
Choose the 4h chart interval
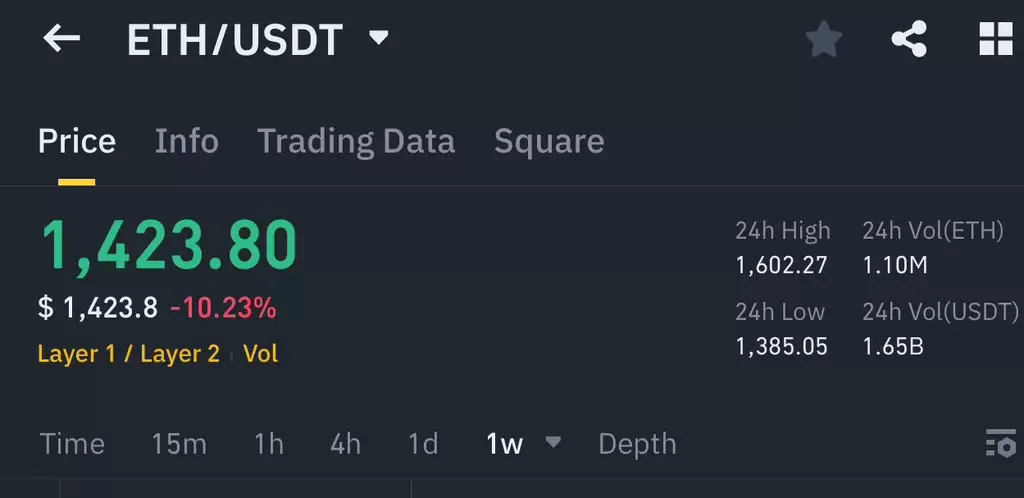[x=345, y=444]
